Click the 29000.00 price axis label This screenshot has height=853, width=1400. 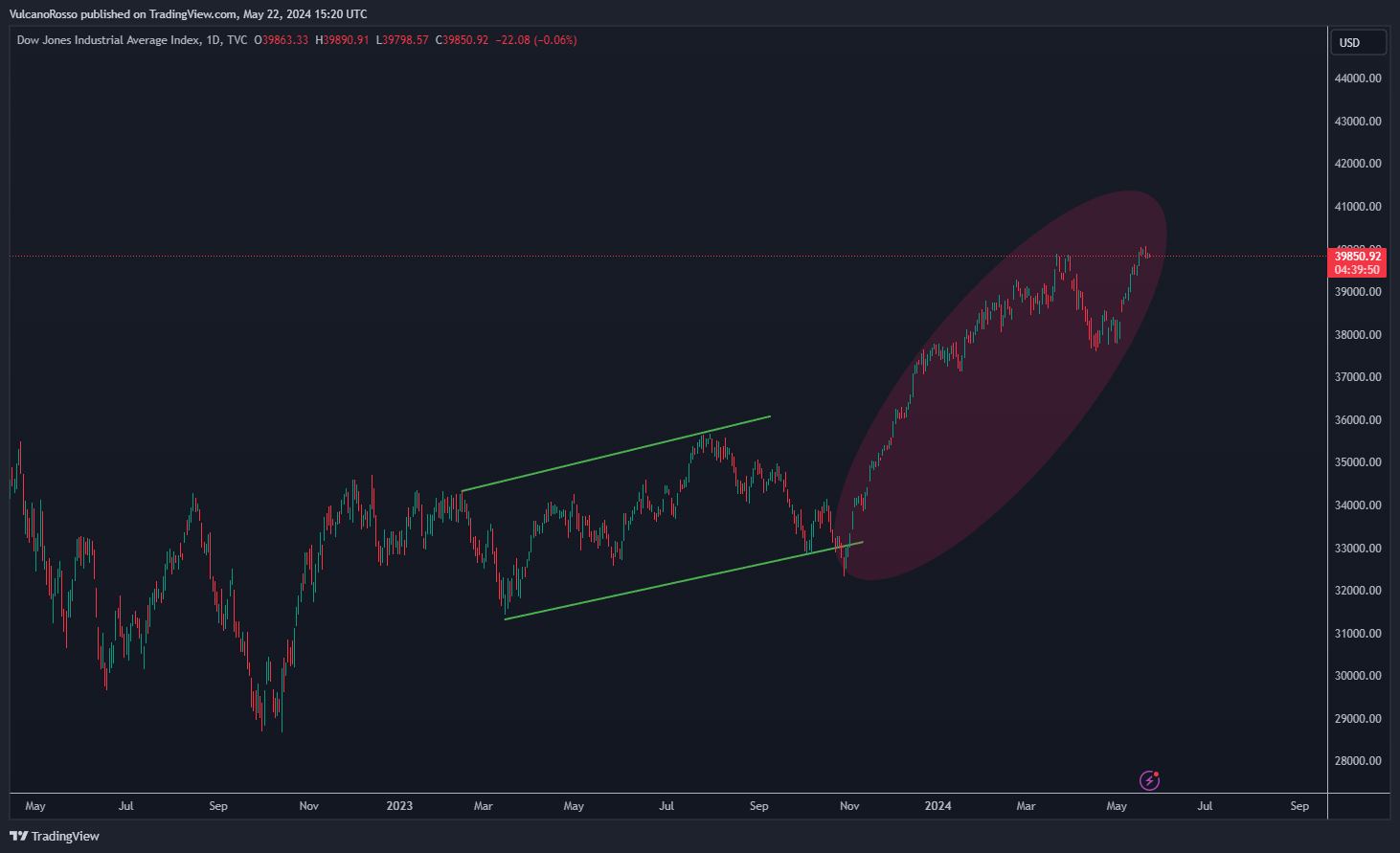click(1358, 719)
